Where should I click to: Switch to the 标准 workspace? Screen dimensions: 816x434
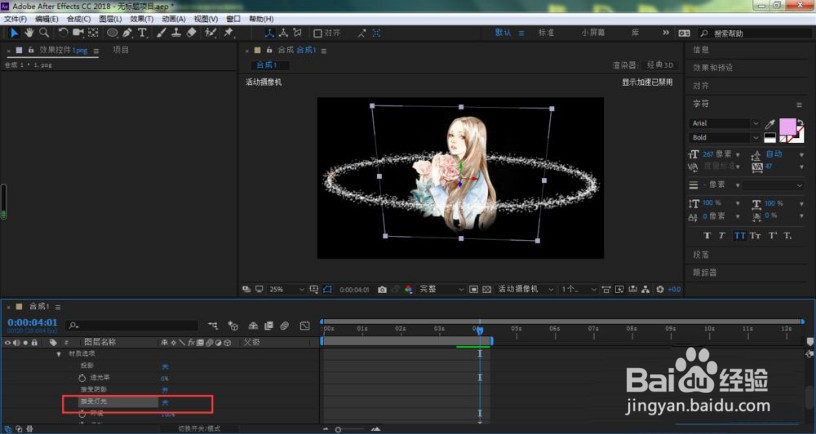coord(546,32)
